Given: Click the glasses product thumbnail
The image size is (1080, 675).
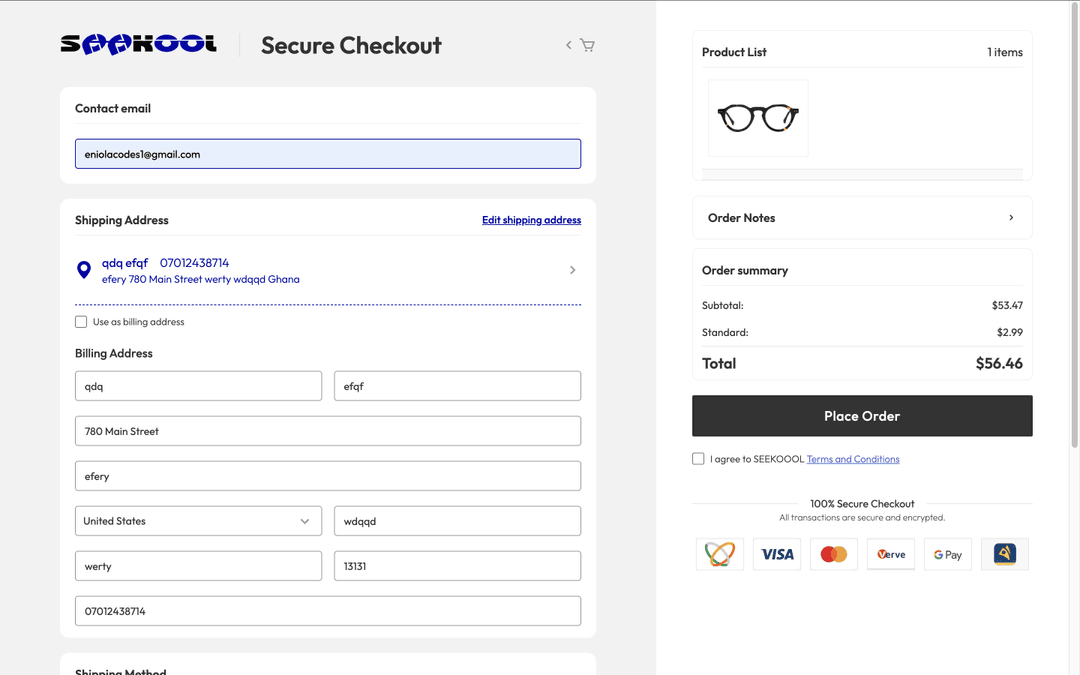Looking at the screenshot, I should [x=758, y=118].
